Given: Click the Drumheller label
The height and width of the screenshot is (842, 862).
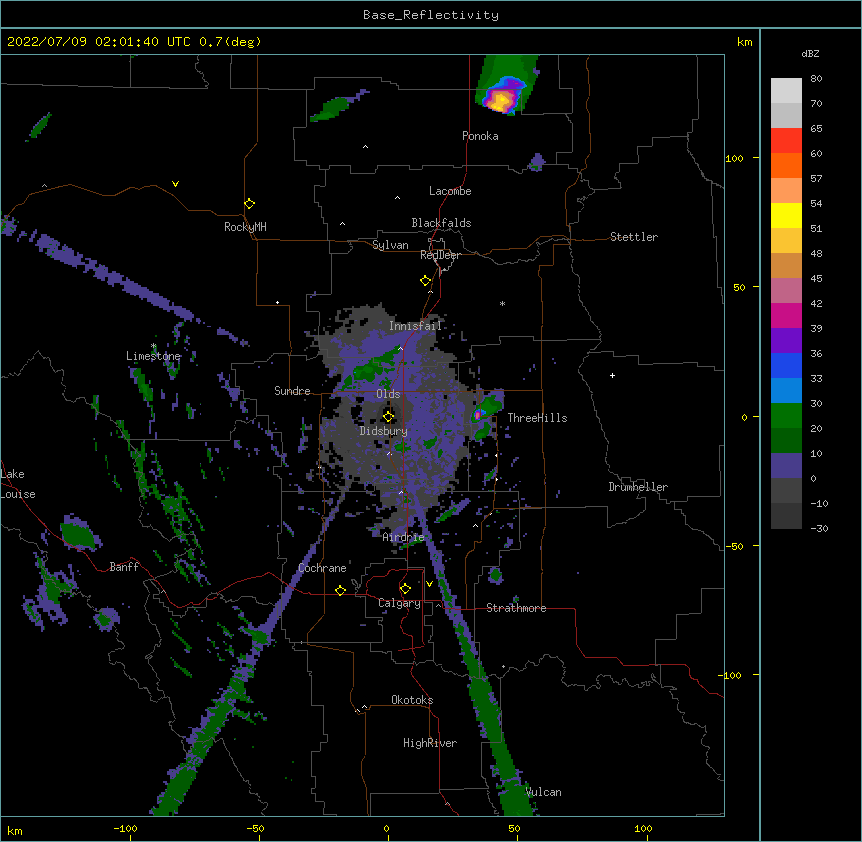Looking at the screenshot, I should tap(638, 487).
